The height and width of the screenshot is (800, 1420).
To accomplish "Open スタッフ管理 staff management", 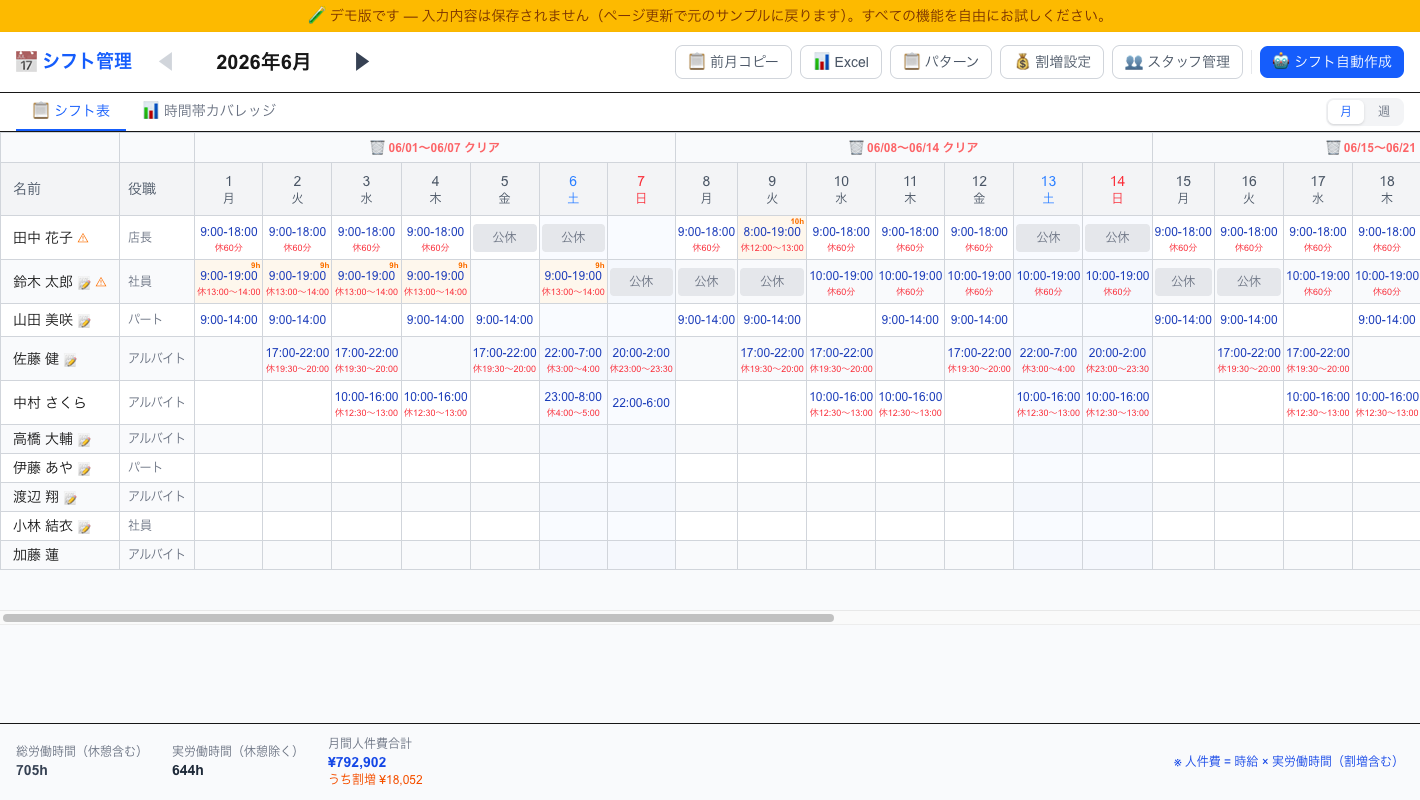I will pyautogui.click(x=1177, y=62).
